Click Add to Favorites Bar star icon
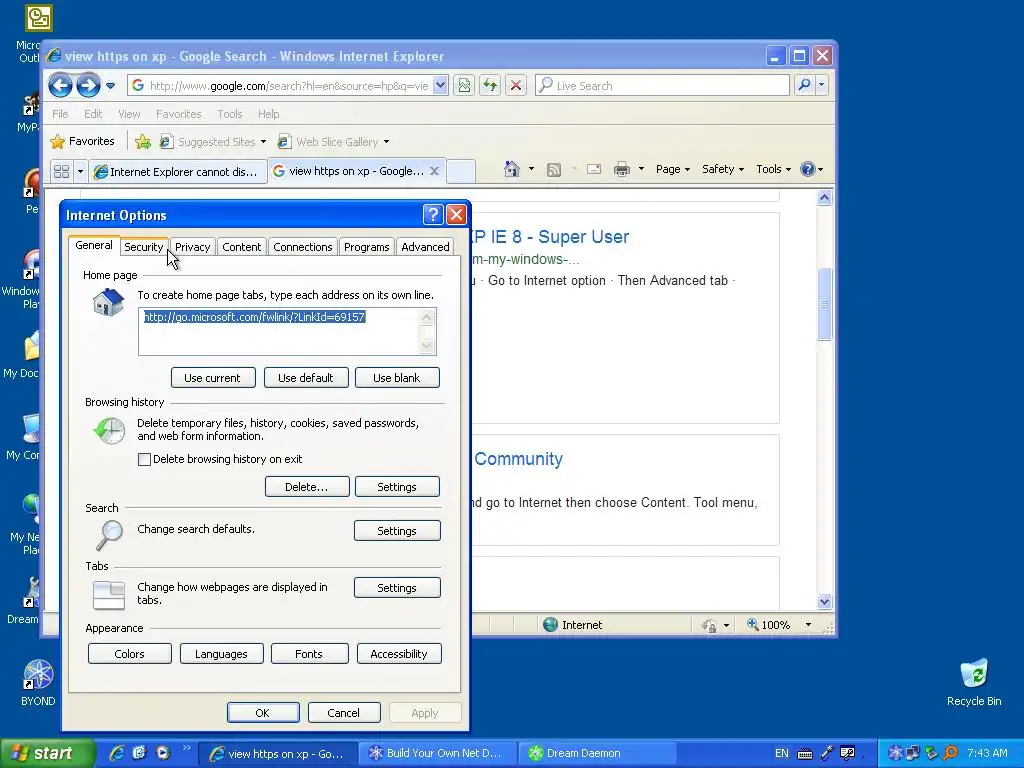 tap(143, 142)
